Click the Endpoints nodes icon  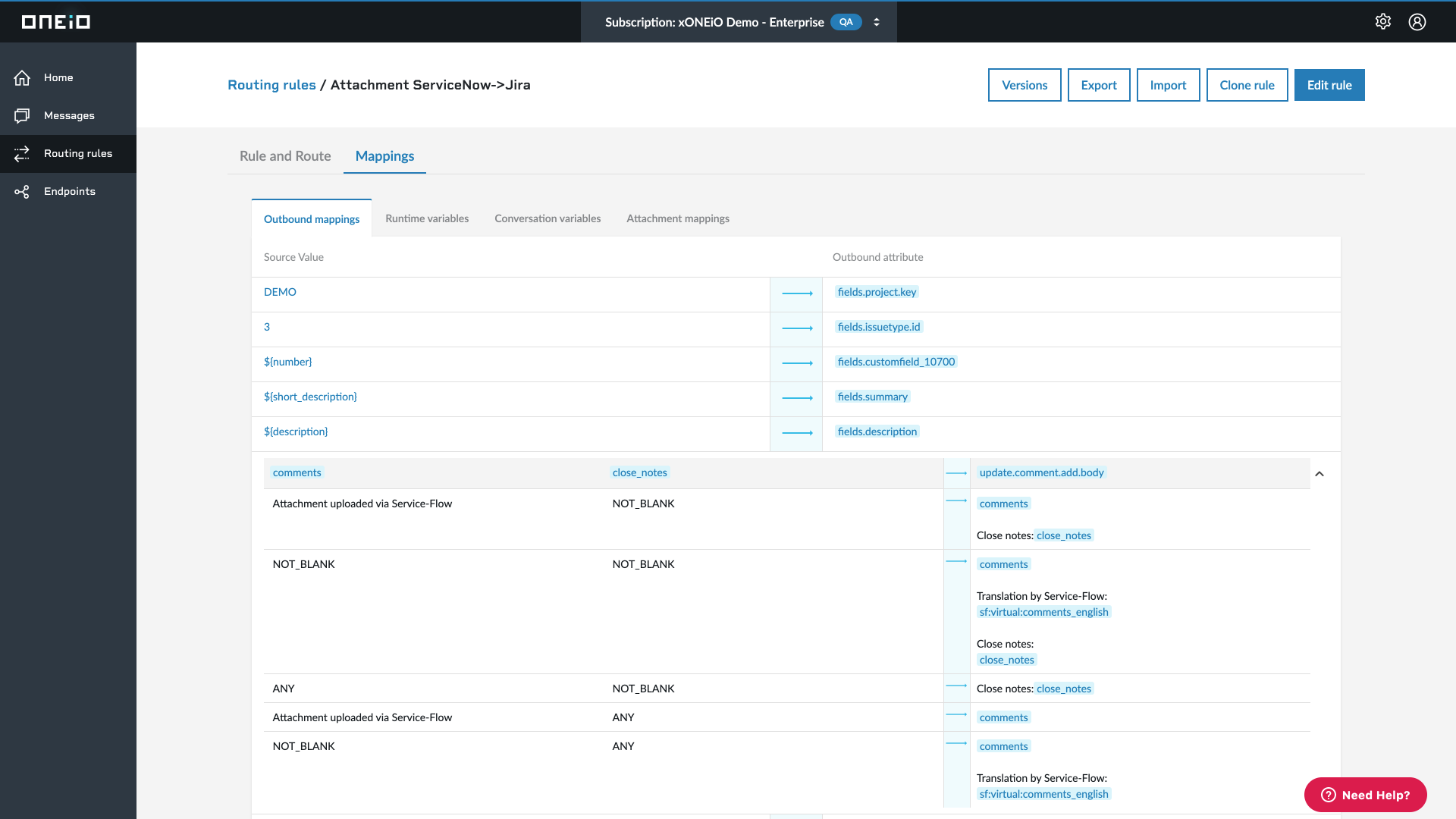tap(22, 192)
